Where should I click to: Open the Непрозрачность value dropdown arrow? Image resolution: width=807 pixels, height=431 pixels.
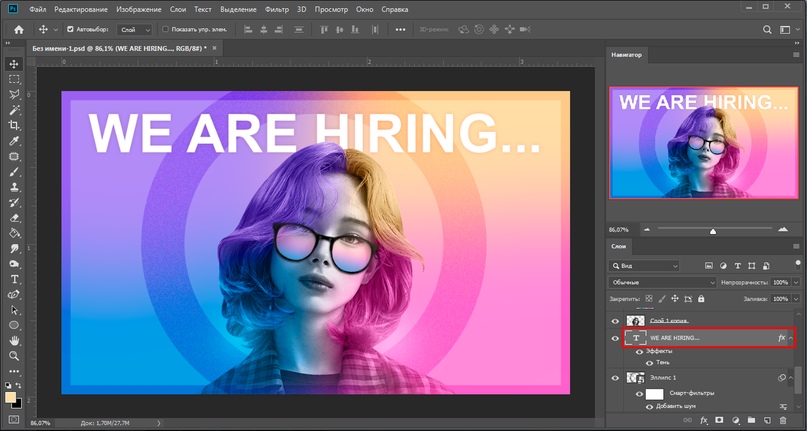click(796, 283)
